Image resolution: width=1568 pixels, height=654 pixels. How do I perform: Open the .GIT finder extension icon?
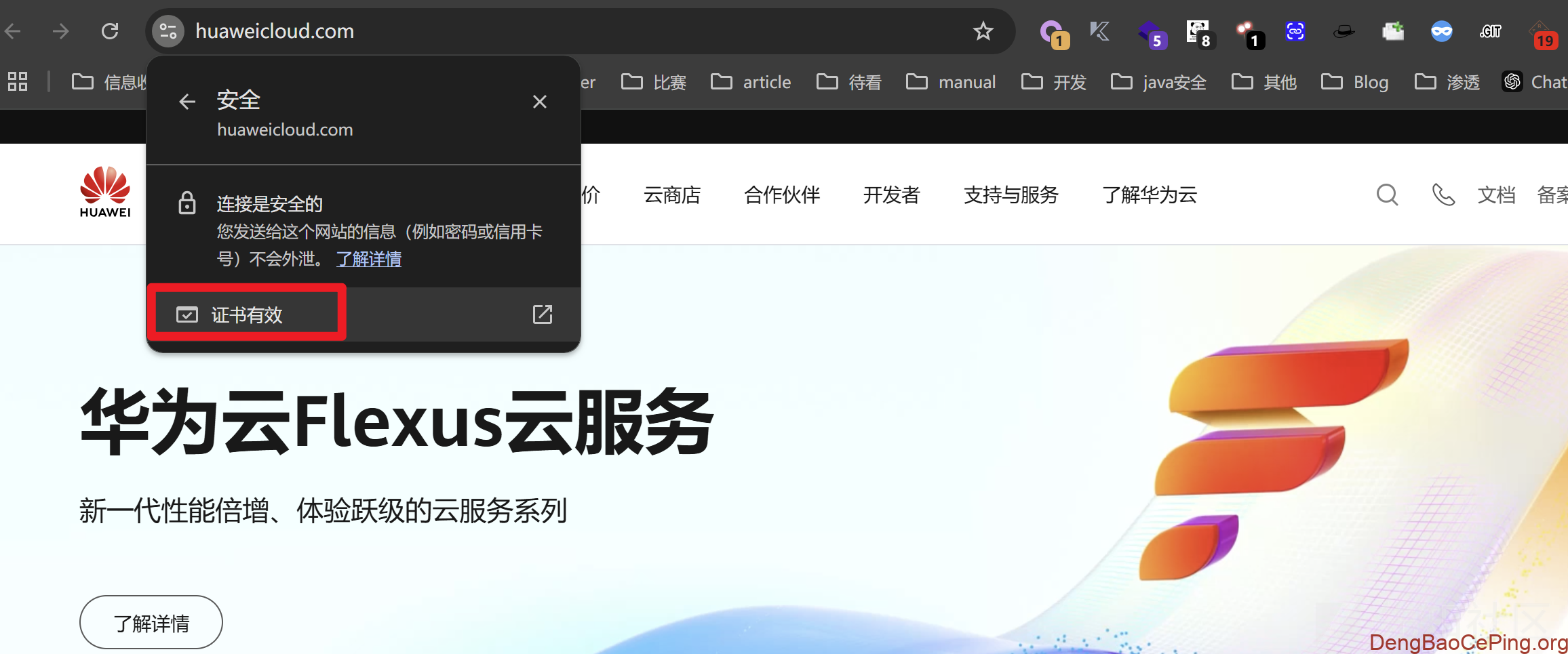(1489, 31)
